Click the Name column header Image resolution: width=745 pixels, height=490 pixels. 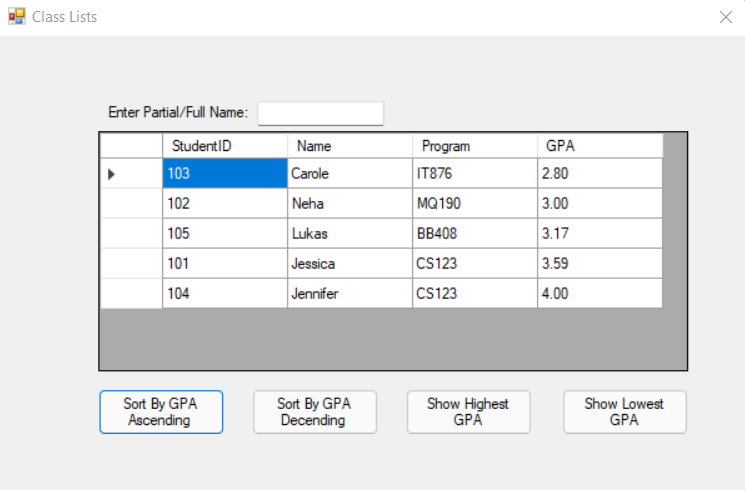349,146
